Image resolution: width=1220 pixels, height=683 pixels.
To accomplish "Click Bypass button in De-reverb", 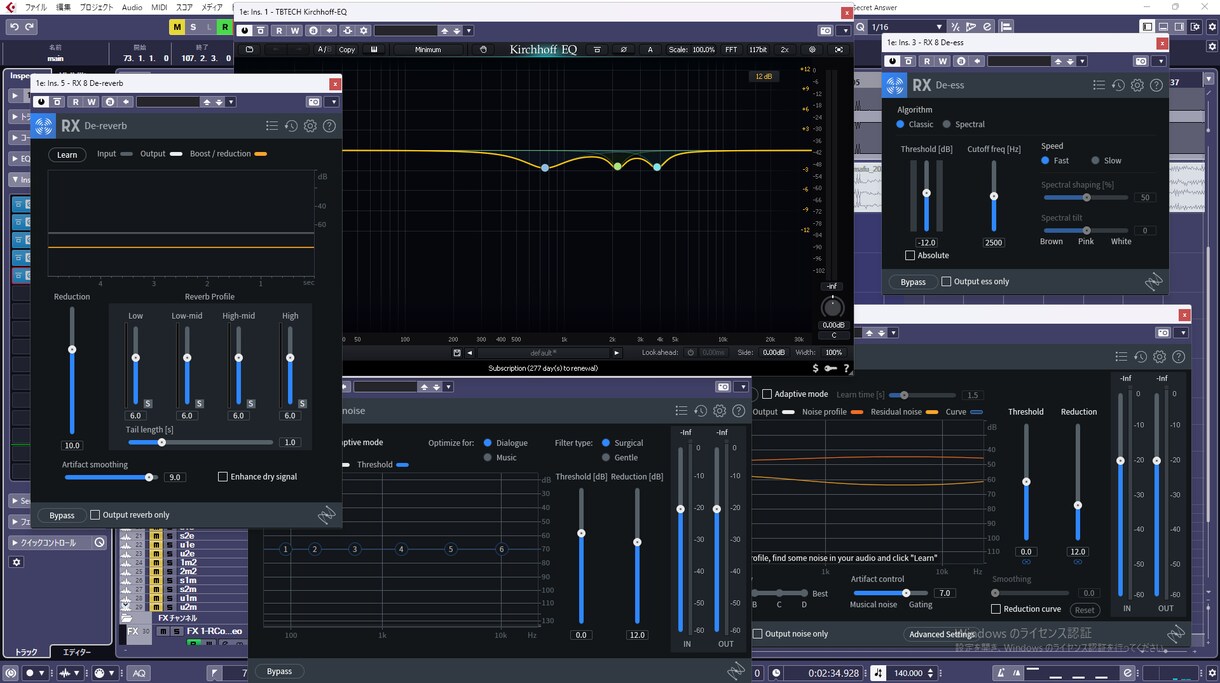I will 62,515.
